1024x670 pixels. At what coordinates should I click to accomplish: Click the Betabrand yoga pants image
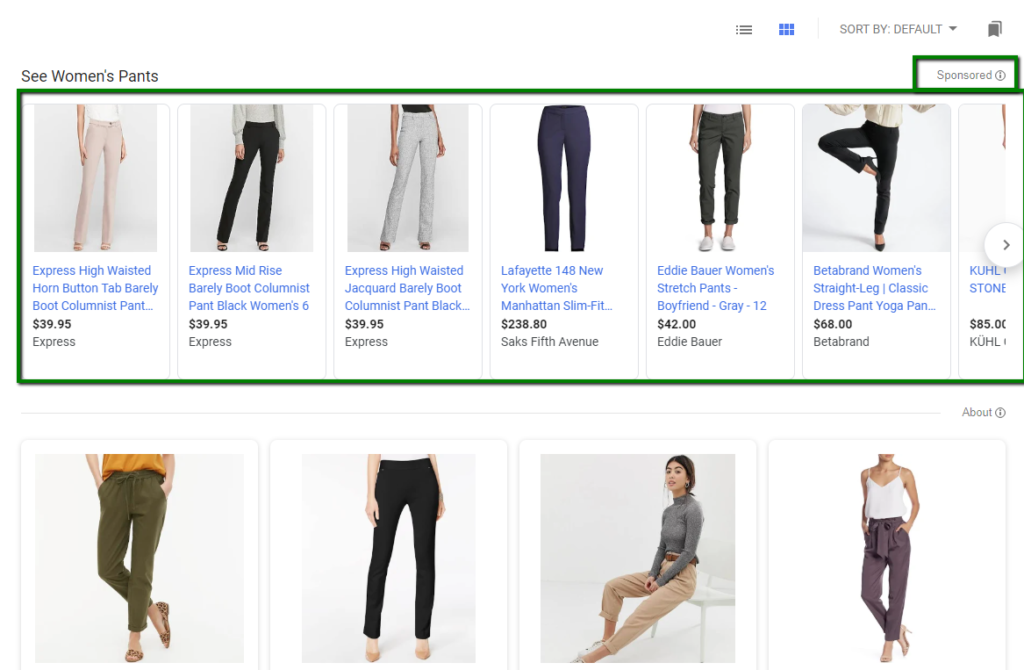coord(876,178)
